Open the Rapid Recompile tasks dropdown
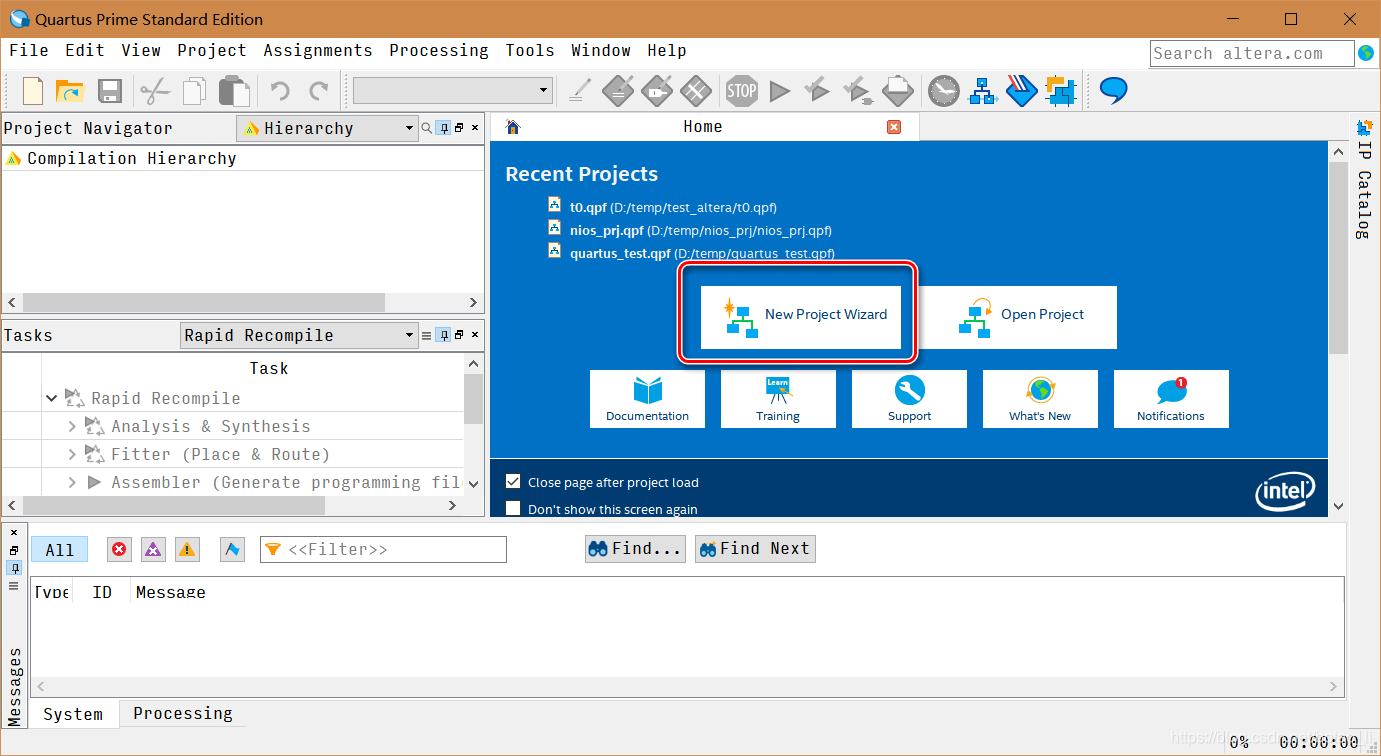Image resolution: width=1381 pixels, height=756 pixels. [299, 335]
